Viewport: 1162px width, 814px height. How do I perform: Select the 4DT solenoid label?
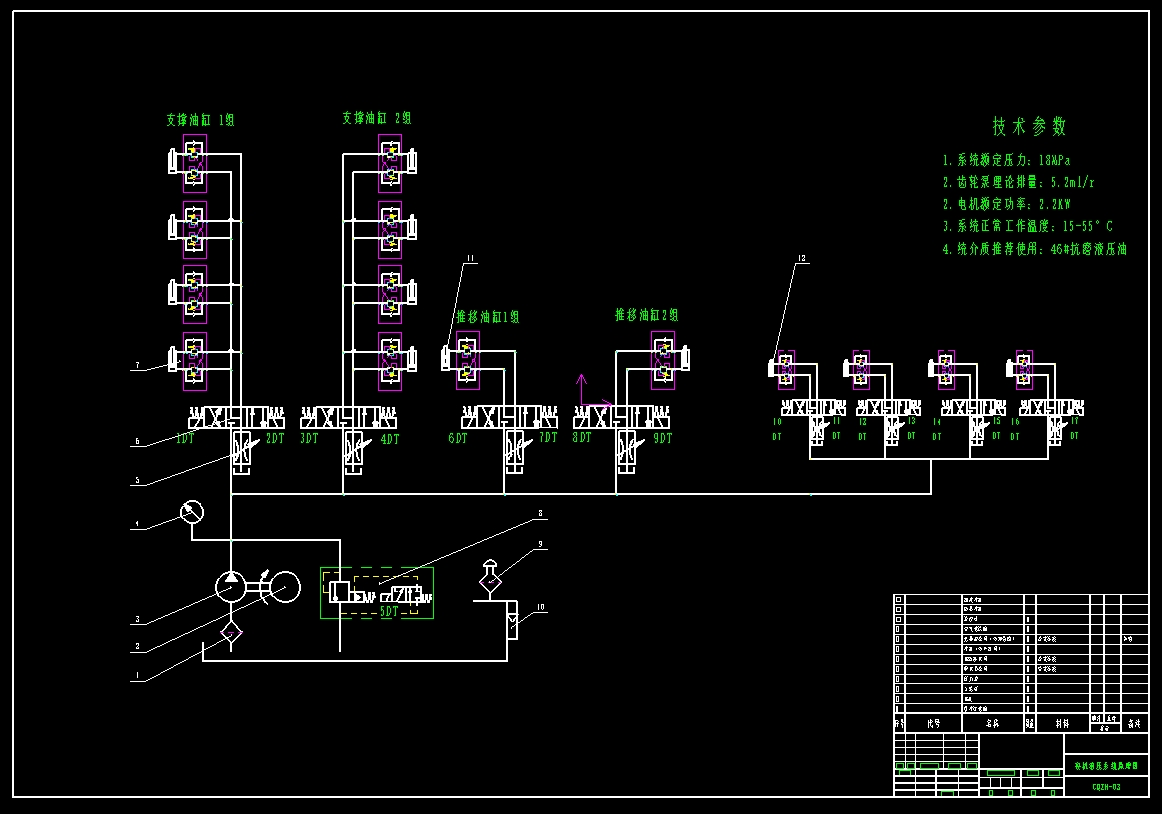click(390, 440)
